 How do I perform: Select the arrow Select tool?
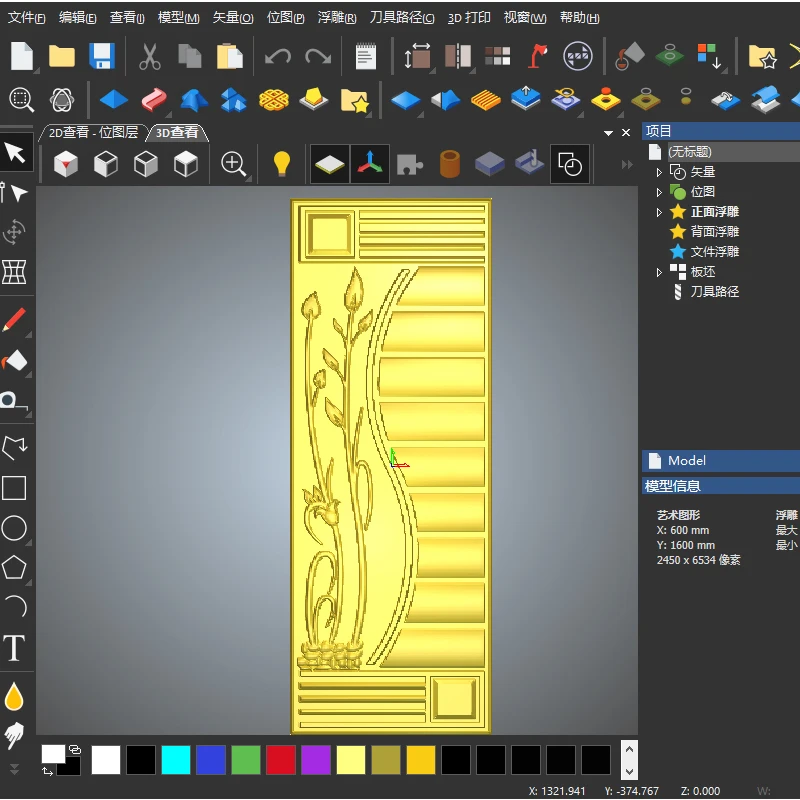click(x=15, y=152)
